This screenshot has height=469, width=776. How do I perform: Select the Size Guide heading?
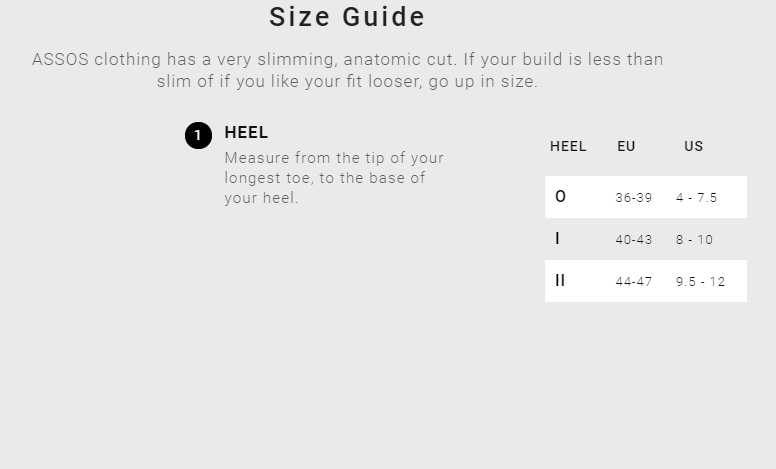pyautogui.click(x=347, y=17)
